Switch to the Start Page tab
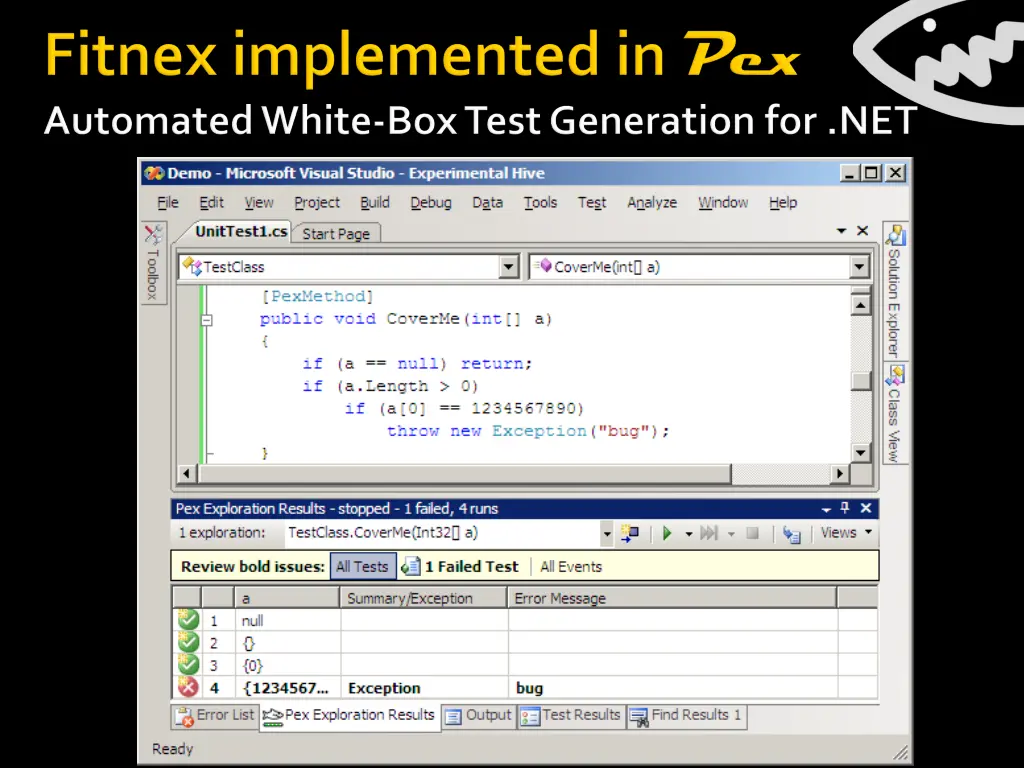This screenshot has width=1024, height=768. tap(336, 234)
